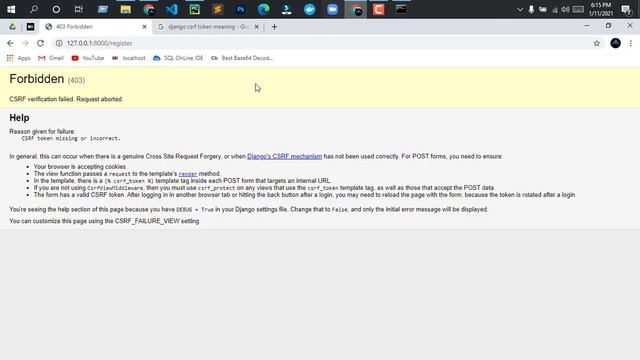This screenshot has width=640, height=360.
Task: Open the SQL Online IDE bookmark
Action: pyautogui.click(x=178, y=58)
